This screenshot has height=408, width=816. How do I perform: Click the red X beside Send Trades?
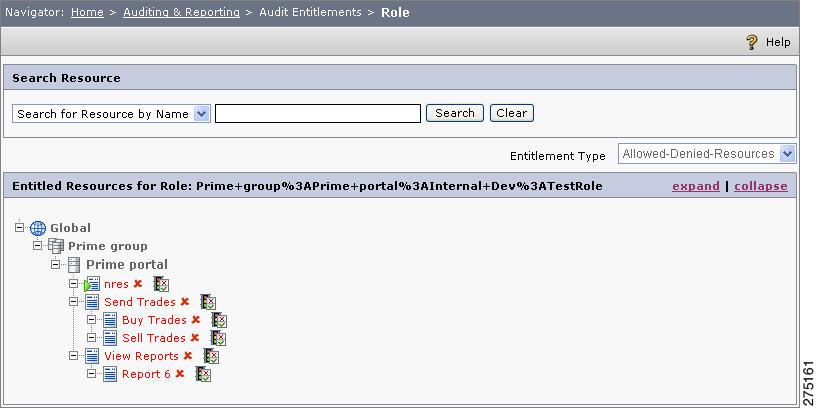pyautogui.click(x=184, y=301)
